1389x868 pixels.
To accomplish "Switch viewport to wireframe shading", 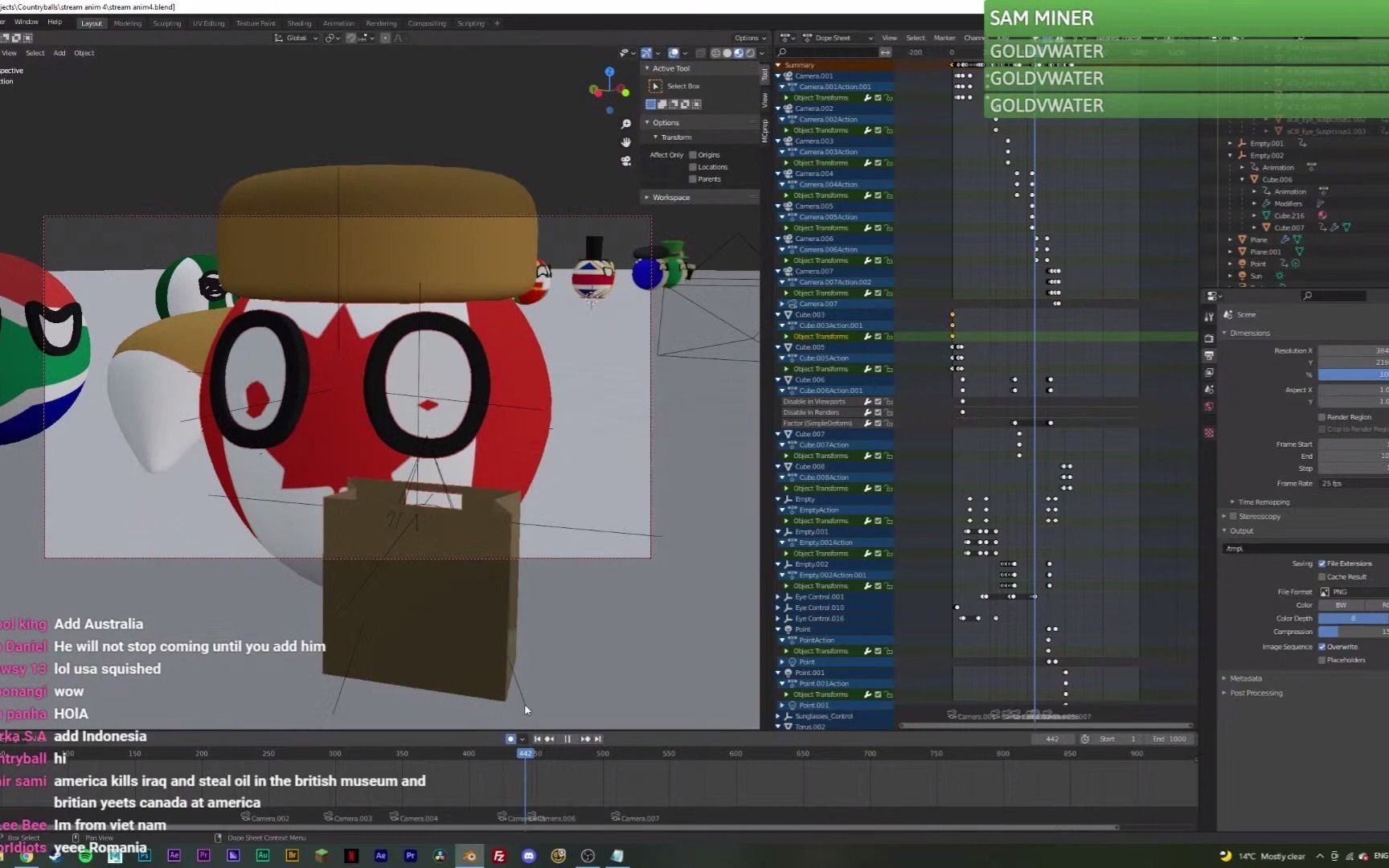I will (x=715, y=53).
